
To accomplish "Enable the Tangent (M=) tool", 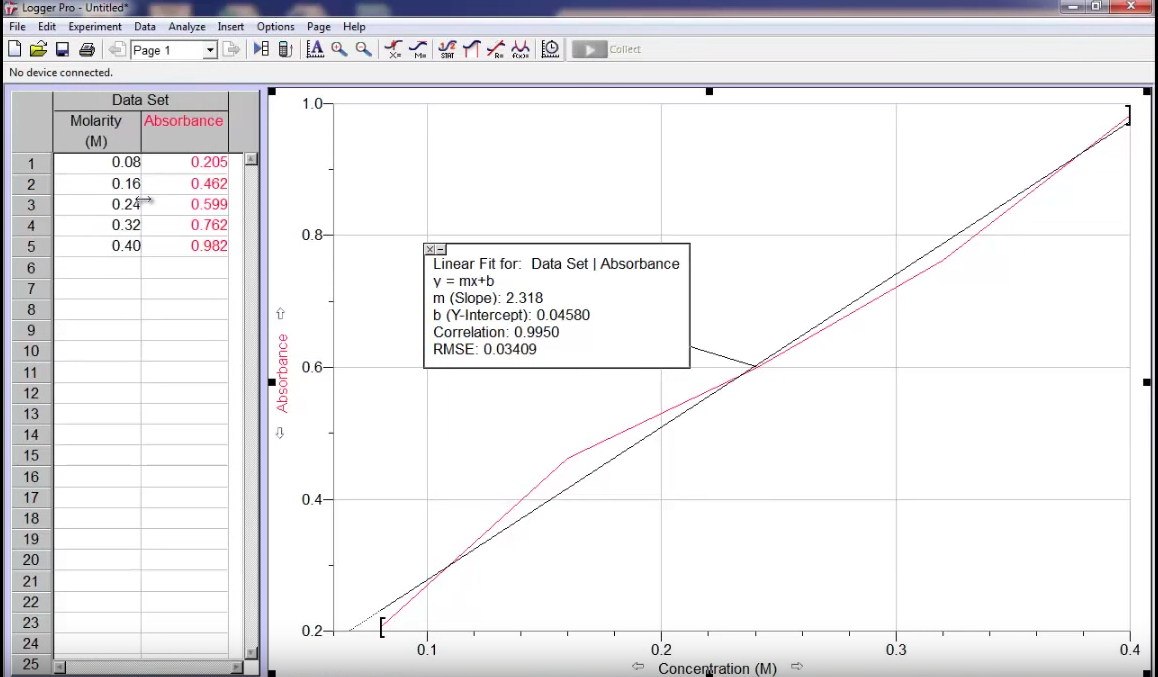I will click(x=418, y=49).
